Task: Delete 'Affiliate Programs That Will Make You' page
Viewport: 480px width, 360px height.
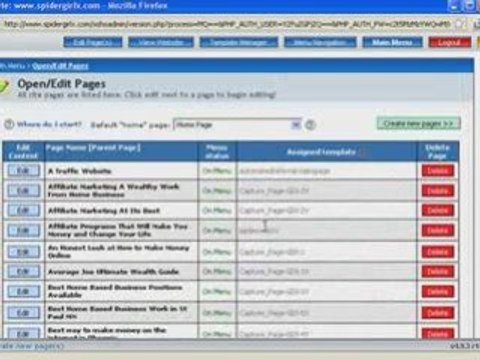Action: 438,231
